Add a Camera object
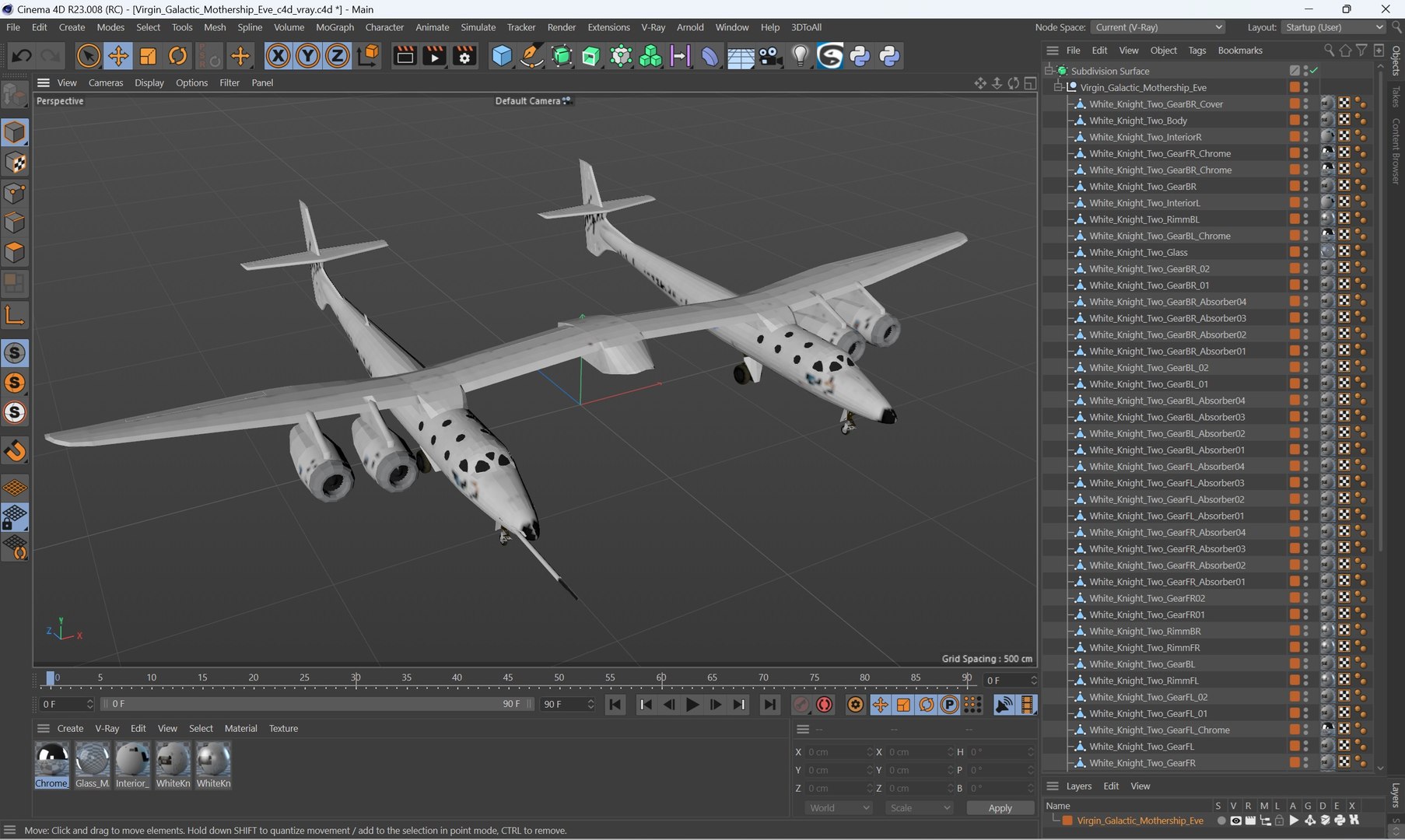Viewport: 1405px width, 840px height. (x=770, y=55)
